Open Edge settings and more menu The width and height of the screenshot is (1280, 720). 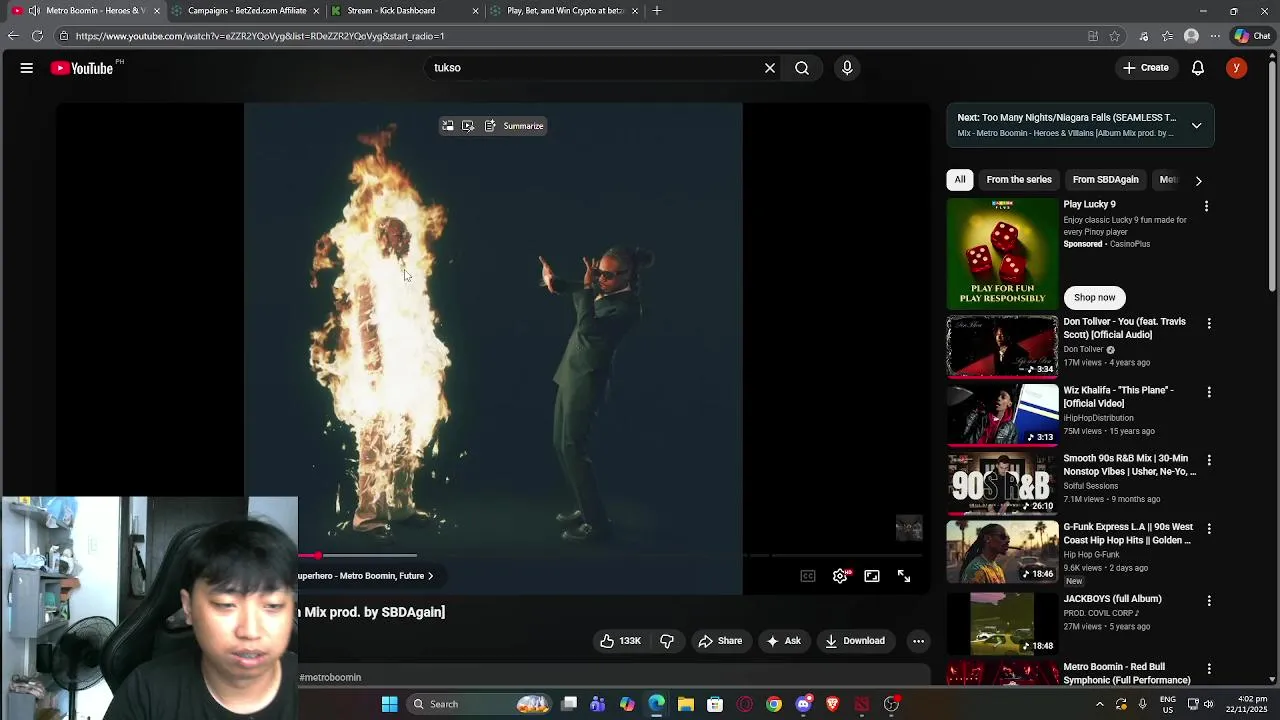[x=1215, y=36]
